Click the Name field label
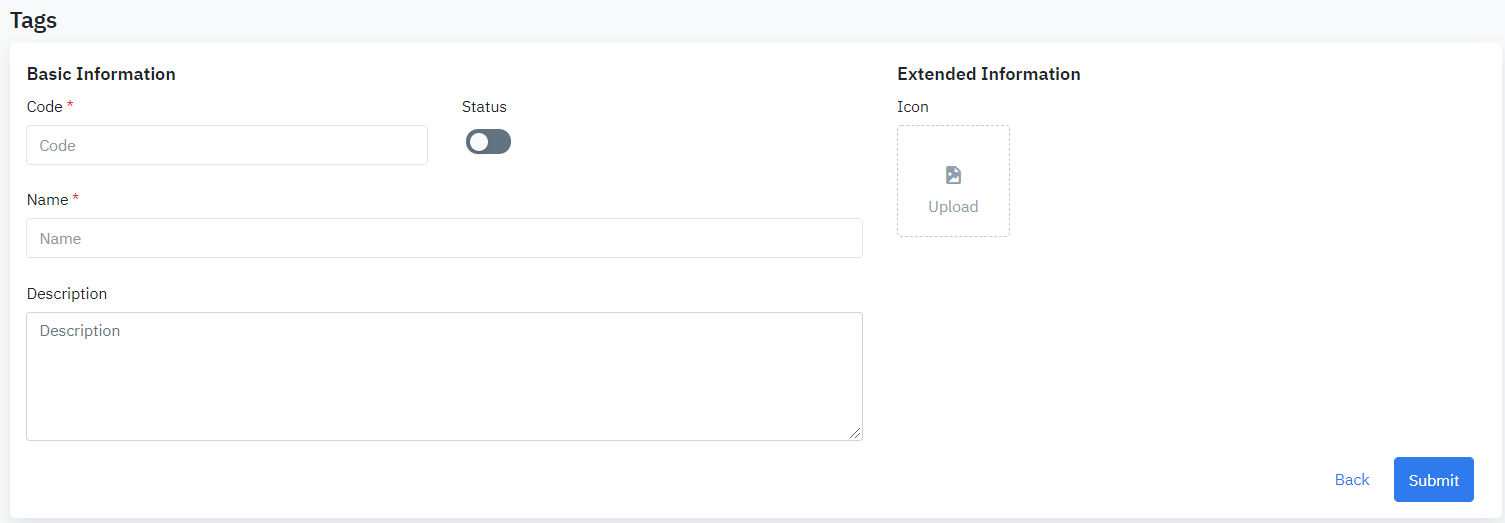 point(47,200)
